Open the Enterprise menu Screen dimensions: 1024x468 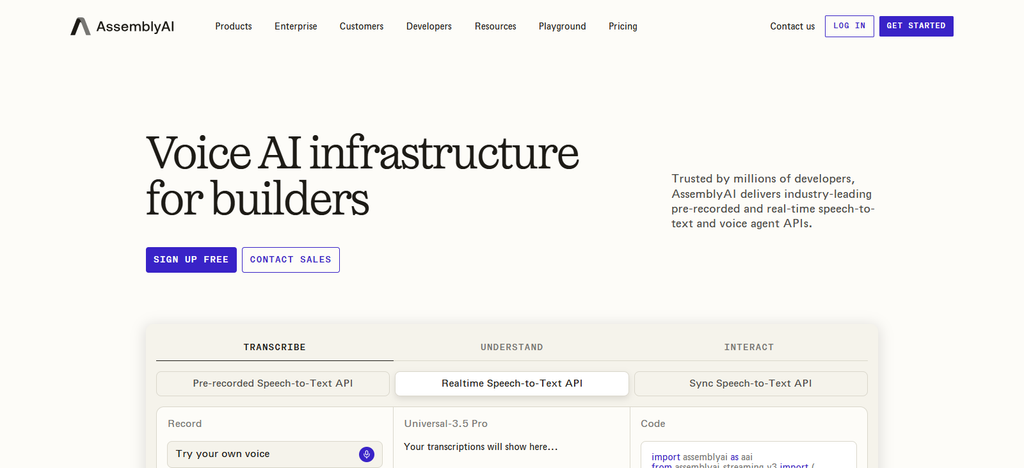pyautogui.click(x=296, y=27)
